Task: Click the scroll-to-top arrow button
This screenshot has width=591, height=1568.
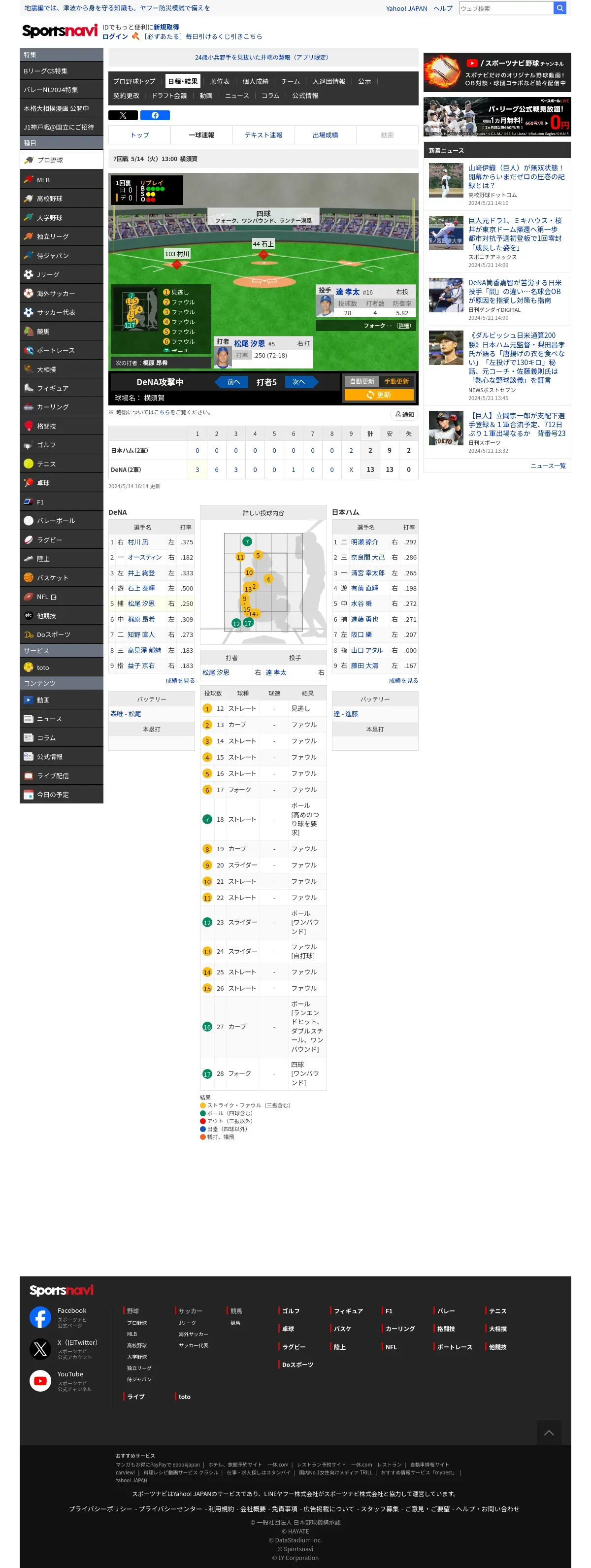Action: 548,1433
